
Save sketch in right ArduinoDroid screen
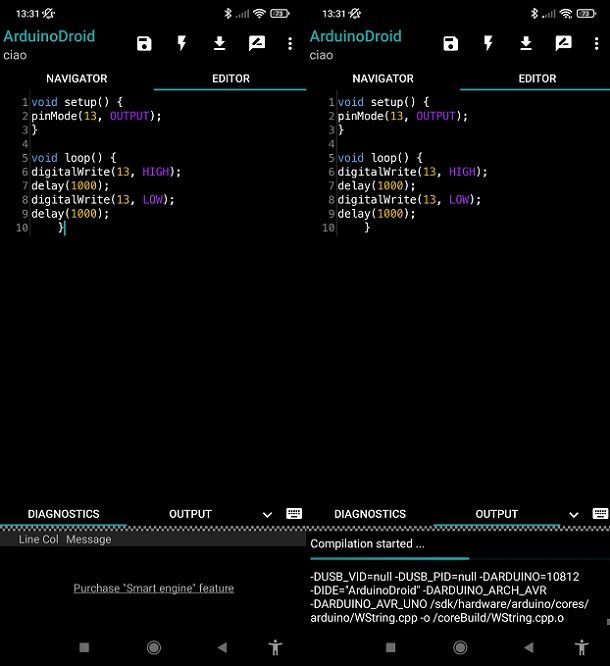451,43
